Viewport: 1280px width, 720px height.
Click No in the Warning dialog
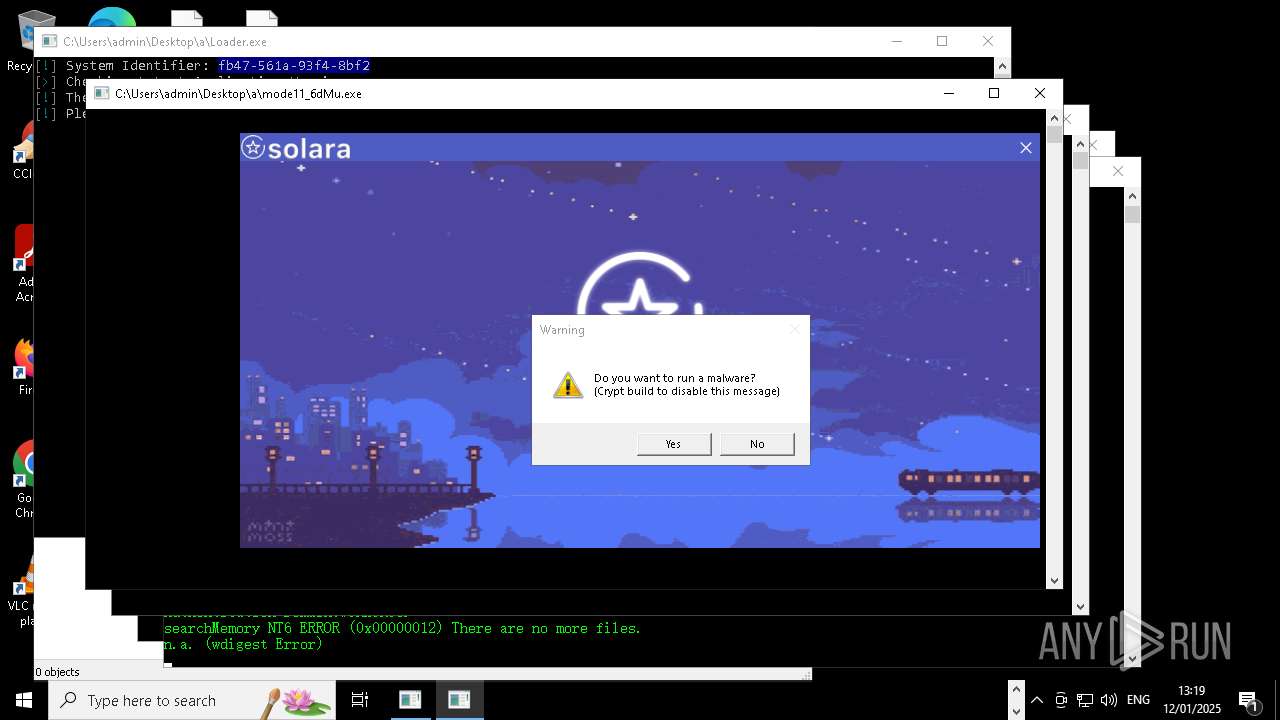pyautogui.click(x=757, y=444)
